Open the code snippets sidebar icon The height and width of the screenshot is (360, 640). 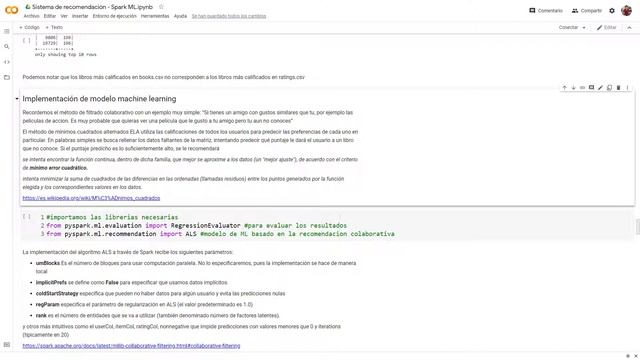coord(7,62)
